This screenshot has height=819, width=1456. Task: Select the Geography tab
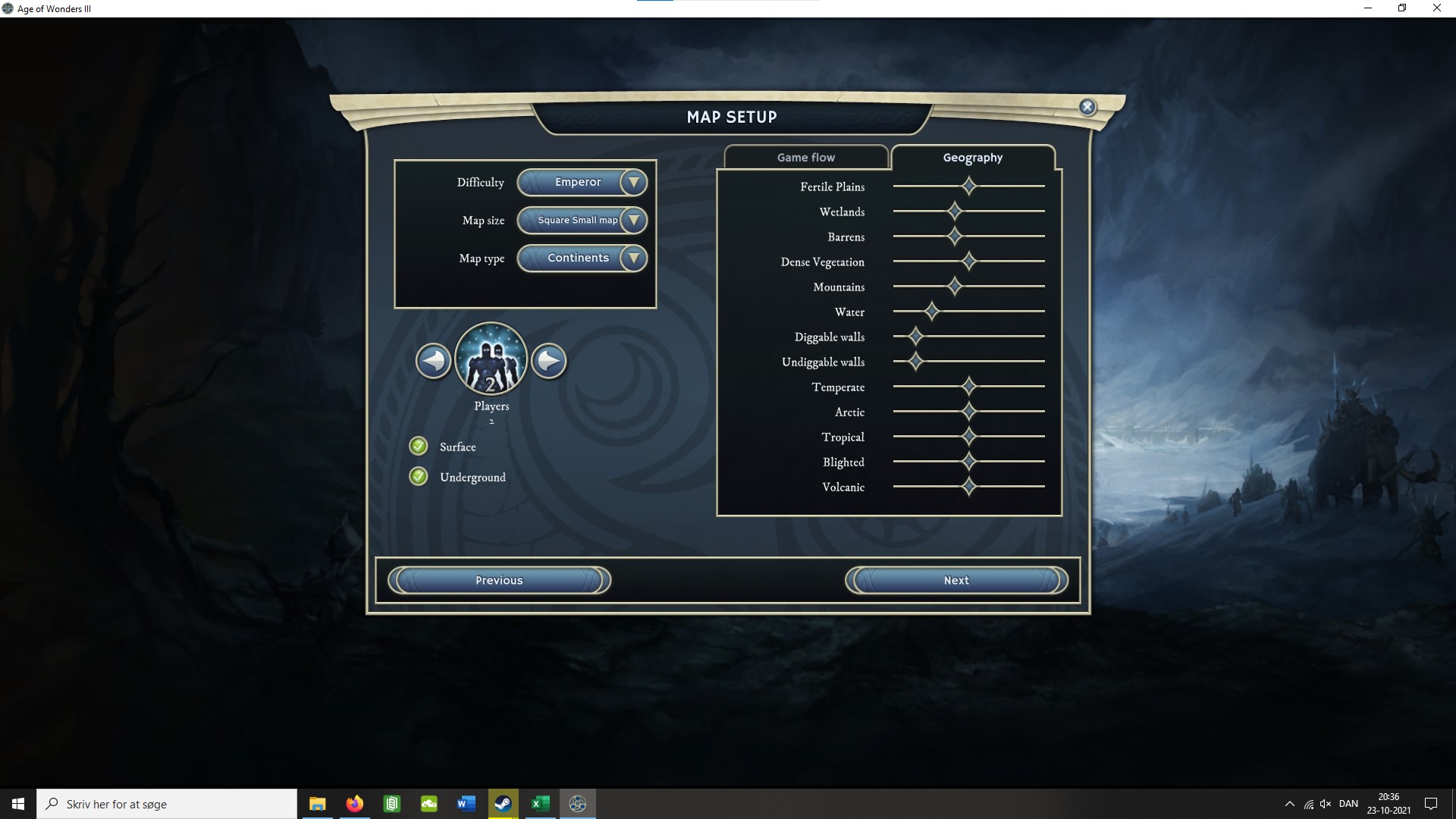(x=973, y=157)
